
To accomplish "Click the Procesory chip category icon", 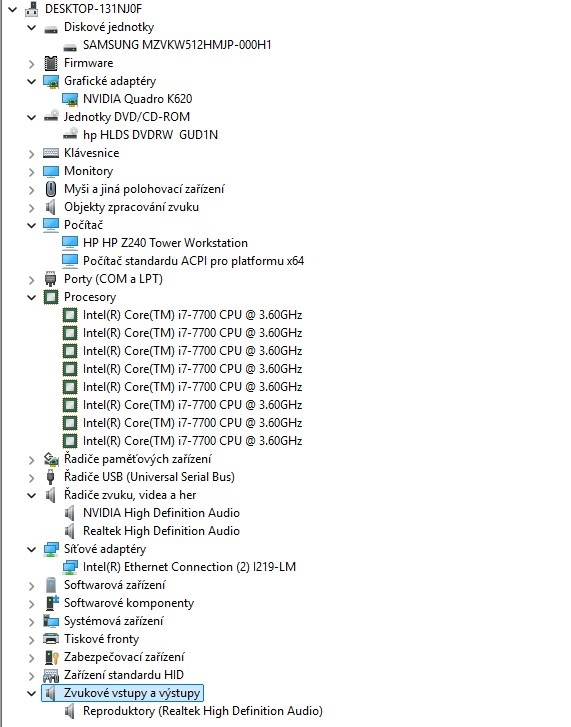I will [x=51, y=297].
